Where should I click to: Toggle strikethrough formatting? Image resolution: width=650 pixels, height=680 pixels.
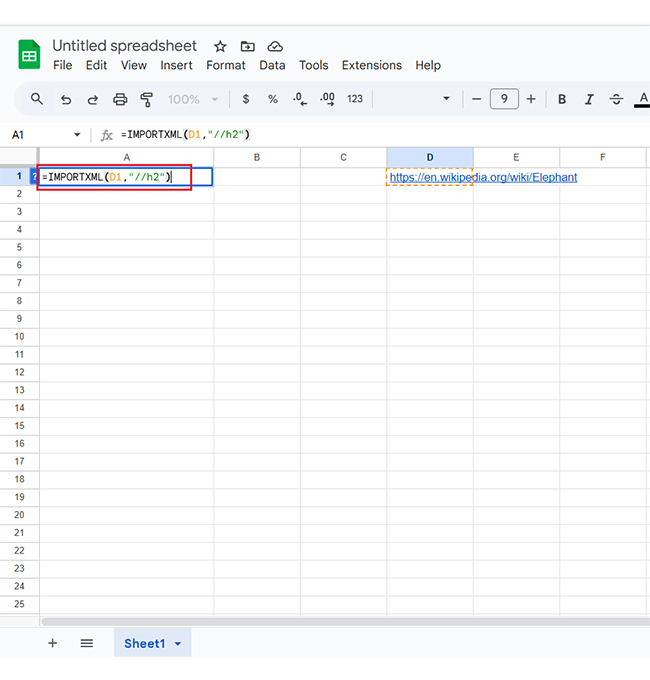616,99
